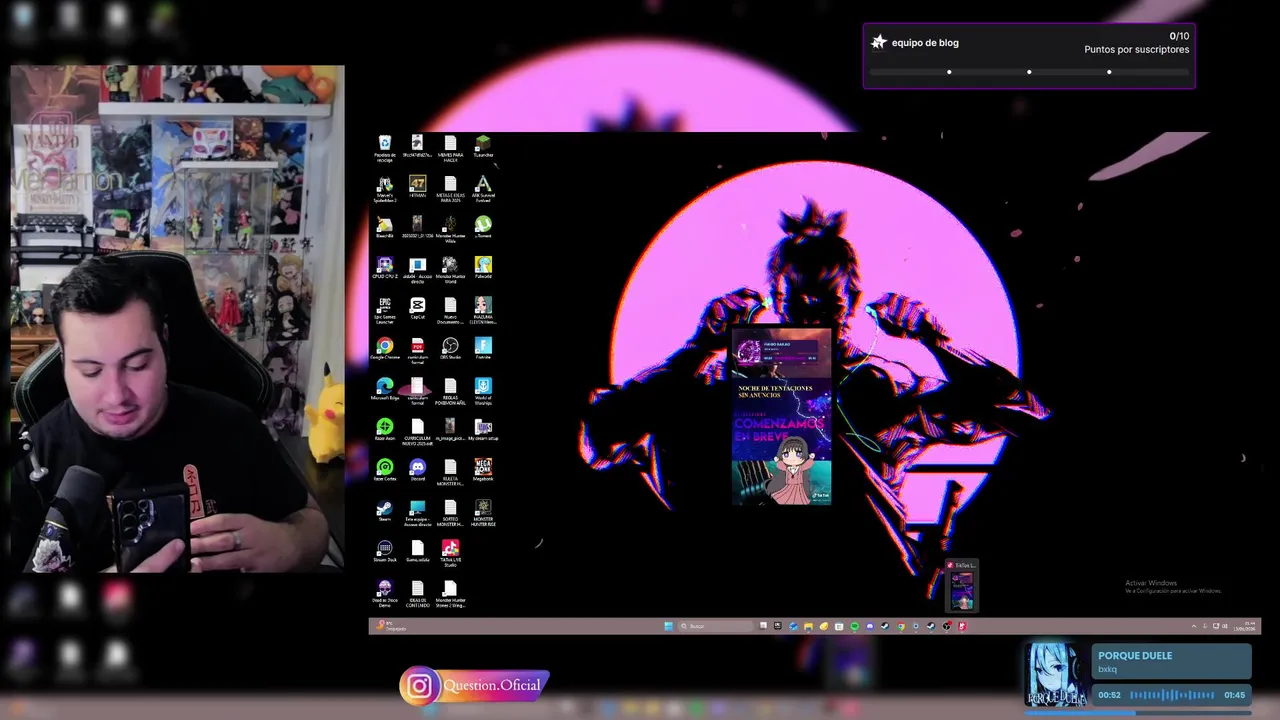Click the Question.Oficial Instagram badge
The image size is (1280, 720).
click(475, 685)
